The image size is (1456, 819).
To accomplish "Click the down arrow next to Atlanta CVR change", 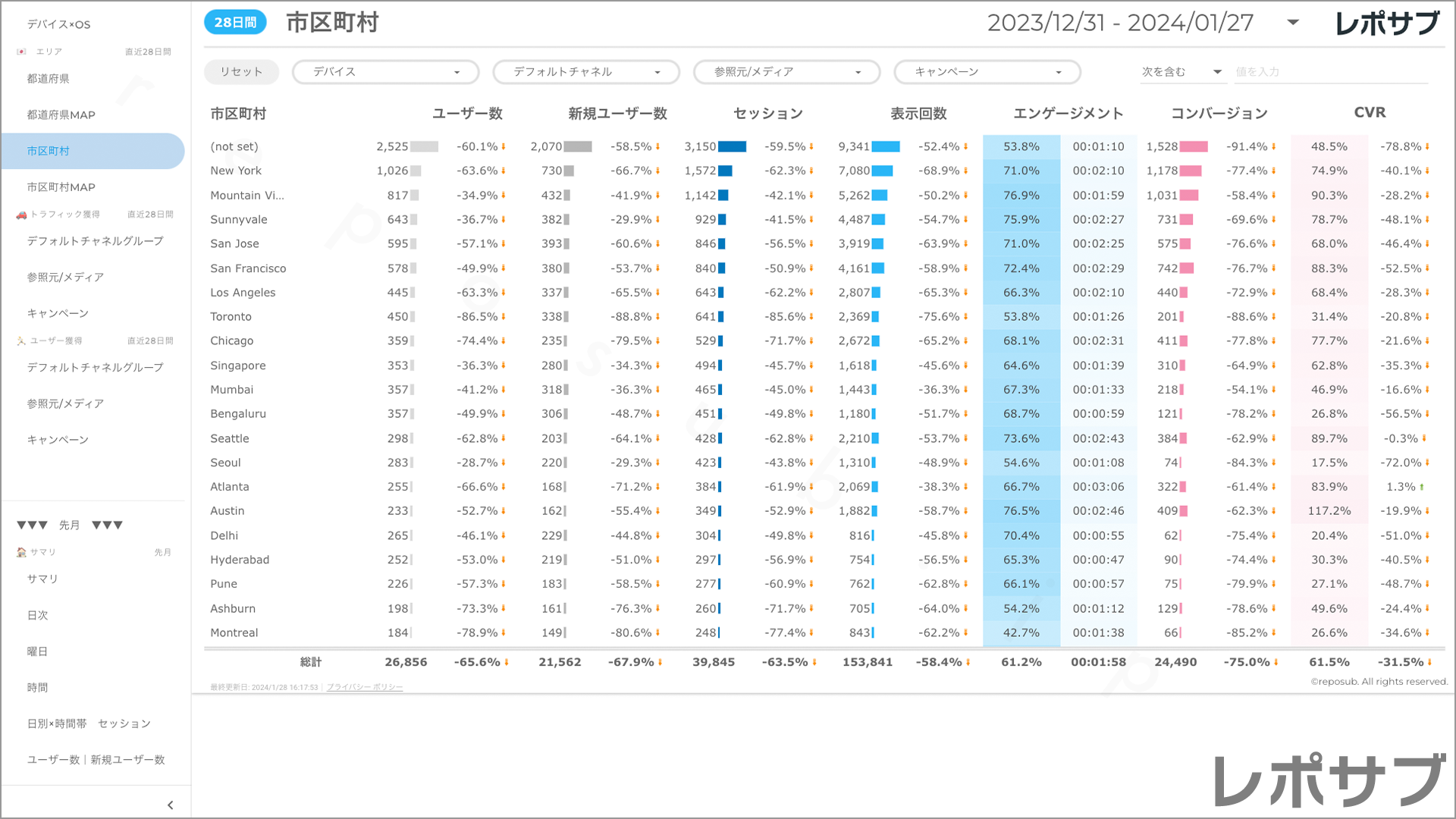I will tap(1422, 487).
